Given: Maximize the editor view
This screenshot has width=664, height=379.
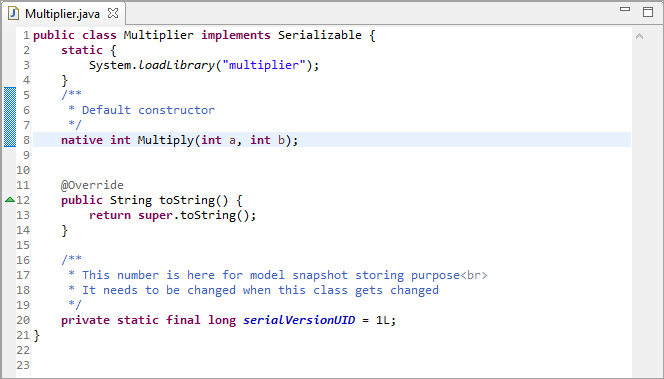Looking at the screenshot, I should (x=648, y=11).
